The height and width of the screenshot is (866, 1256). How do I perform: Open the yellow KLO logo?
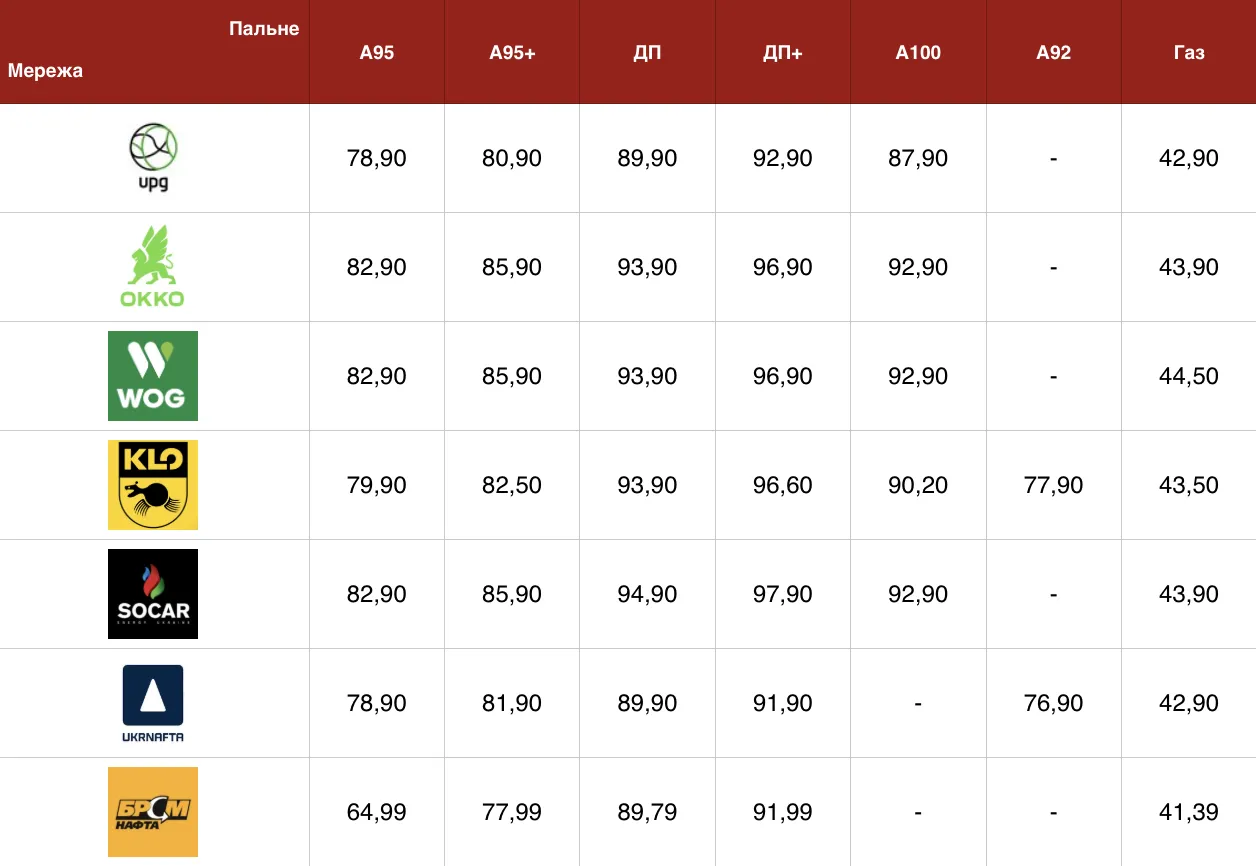(153, 485)
